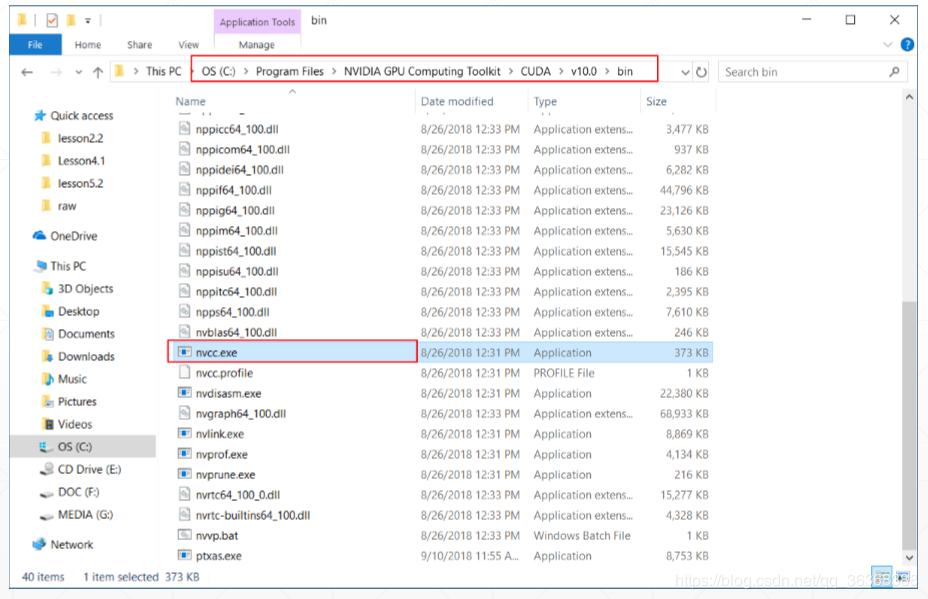Expand the chevron after v10.0 in the path
The width and height of the screenshot is (928, 599).
pyautogui.click(x=607, y=72)
